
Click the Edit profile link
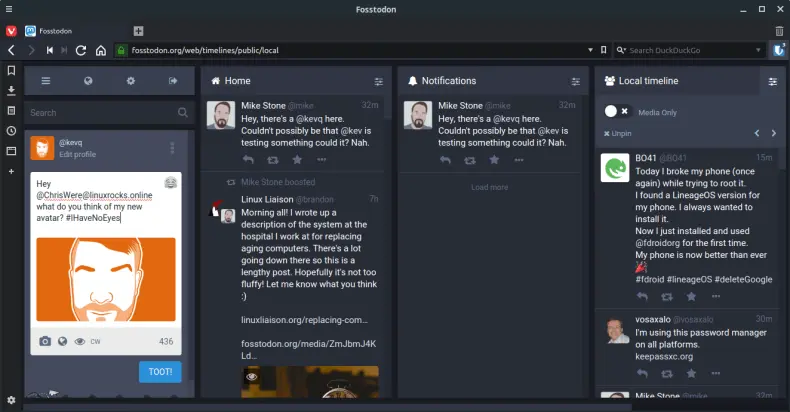(x=78, y=155)
